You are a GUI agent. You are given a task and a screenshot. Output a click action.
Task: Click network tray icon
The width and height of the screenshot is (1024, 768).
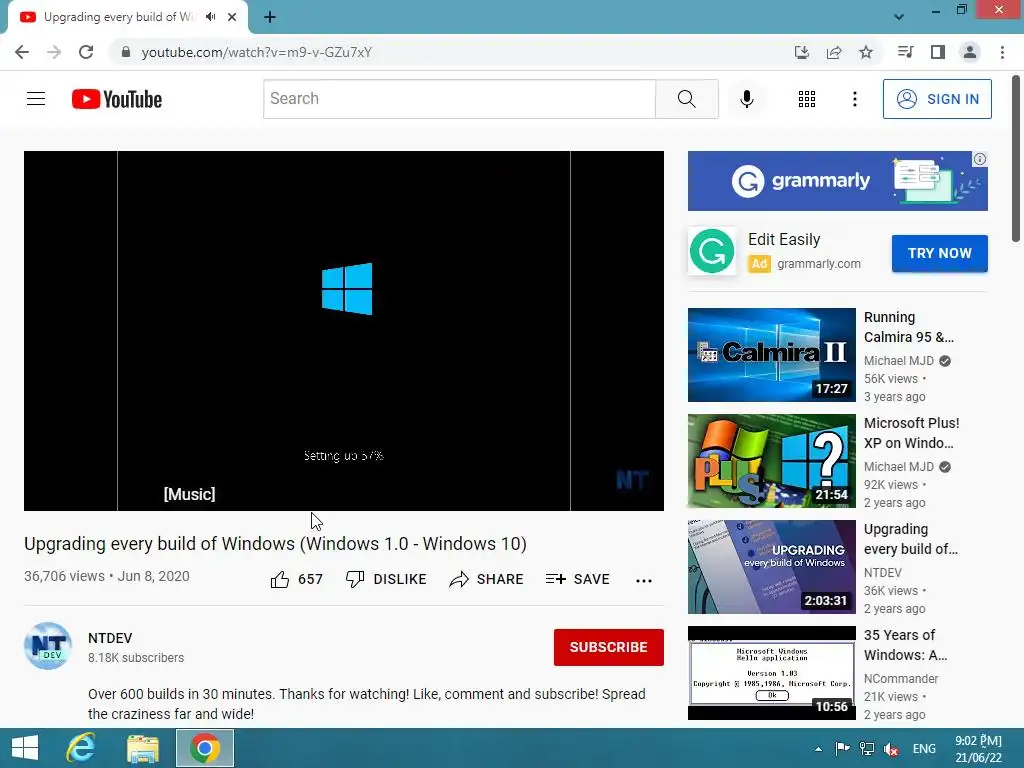tap(867, 749)
